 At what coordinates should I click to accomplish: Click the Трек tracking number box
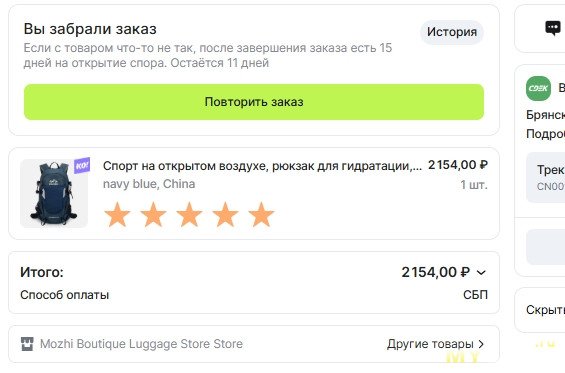[x=546, y=177]
